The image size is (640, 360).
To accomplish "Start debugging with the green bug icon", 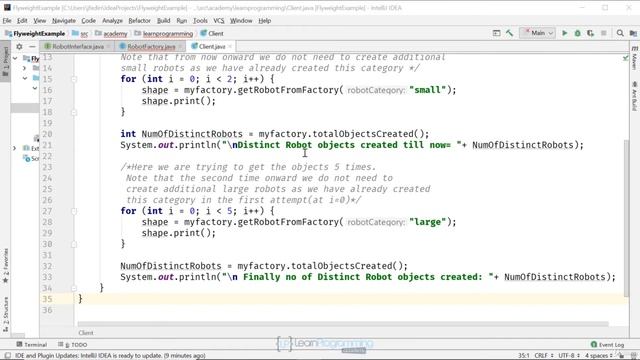I will (578, 33).
